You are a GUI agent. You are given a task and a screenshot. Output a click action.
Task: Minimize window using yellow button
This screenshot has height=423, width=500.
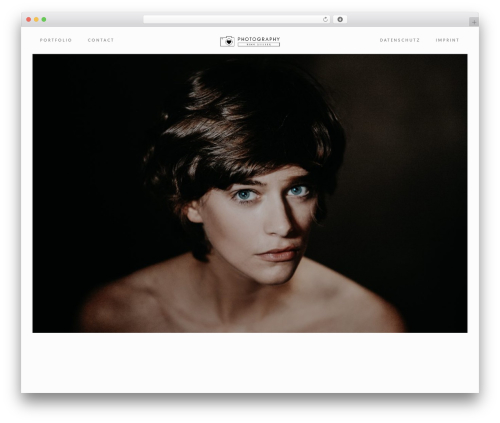click(x=36, y=20)
